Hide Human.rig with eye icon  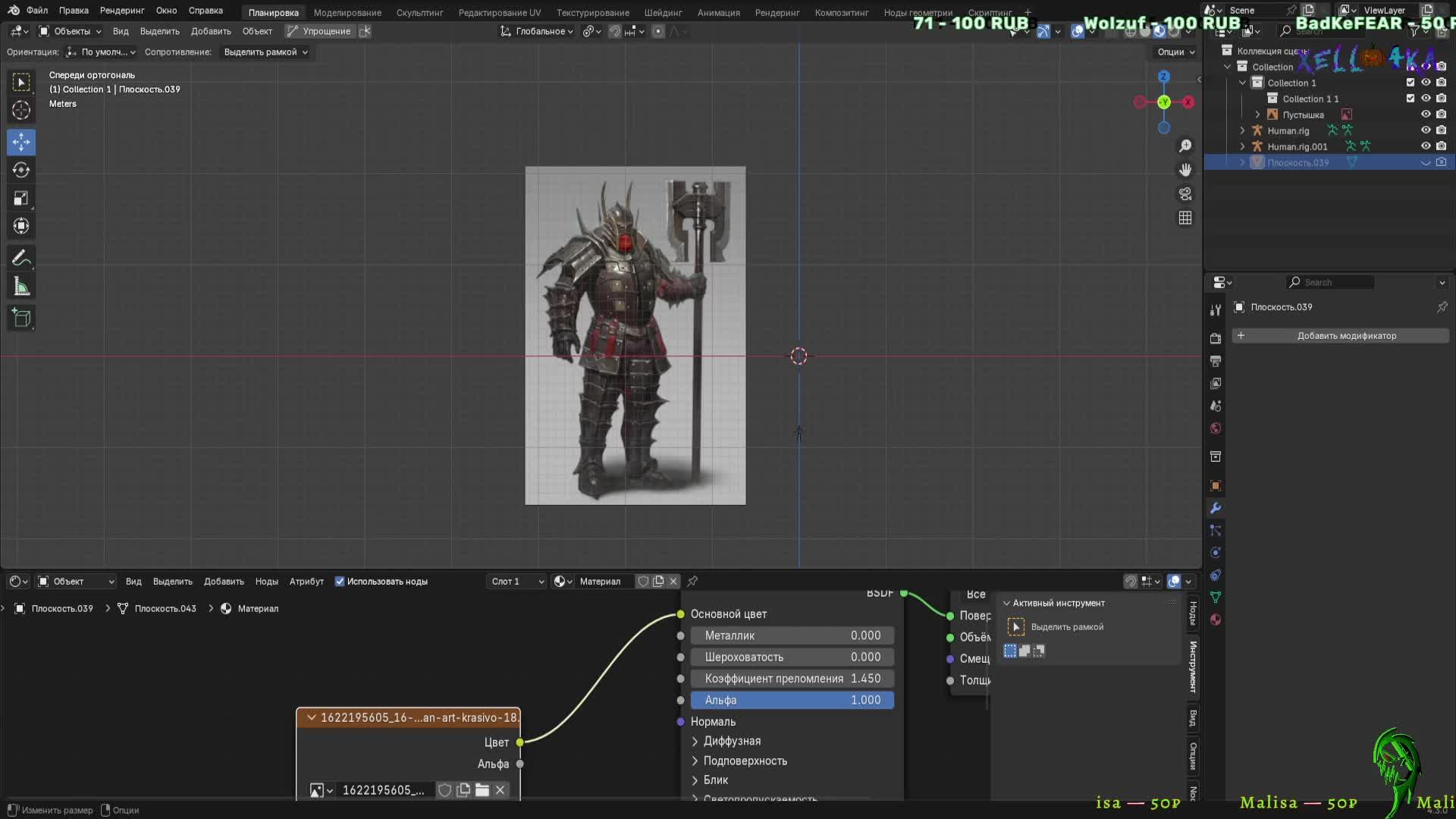tap(1426, 130)
